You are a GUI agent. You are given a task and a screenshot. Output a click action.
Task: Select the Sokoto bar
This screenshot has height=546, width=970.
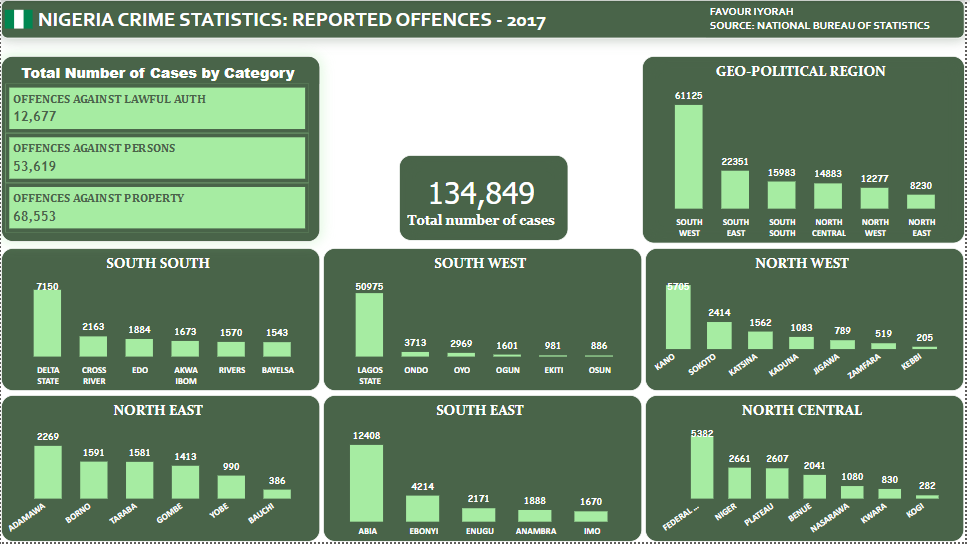pyautogui.click(x=719, y=335)
